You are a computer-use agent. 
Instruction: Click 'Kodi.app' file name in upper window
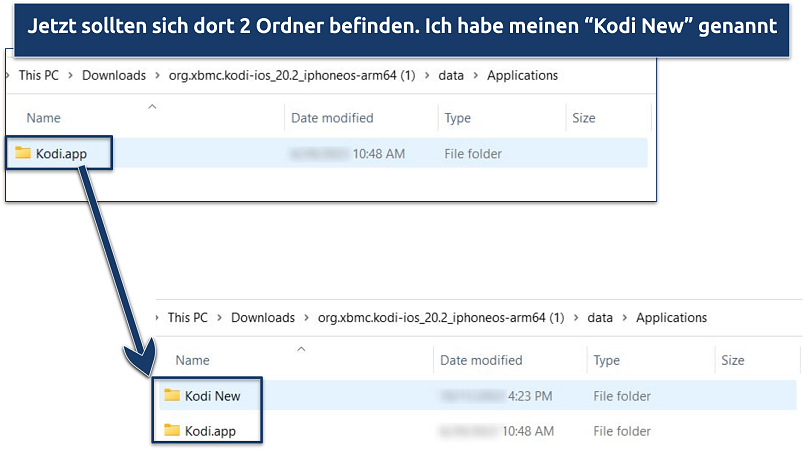point(61,154)
